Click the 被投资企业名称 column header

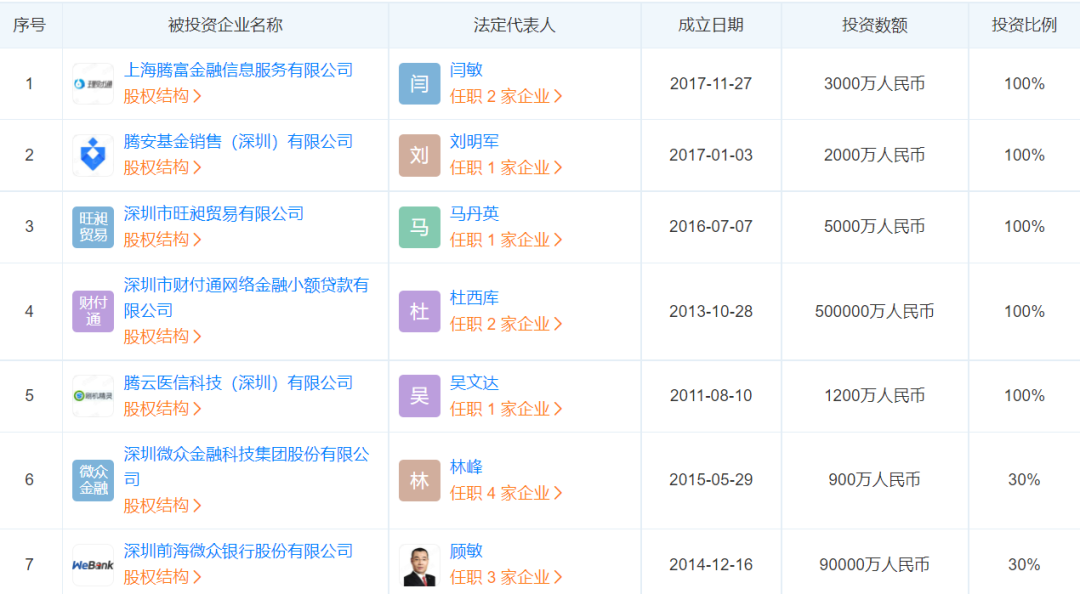tap(225, 25)
